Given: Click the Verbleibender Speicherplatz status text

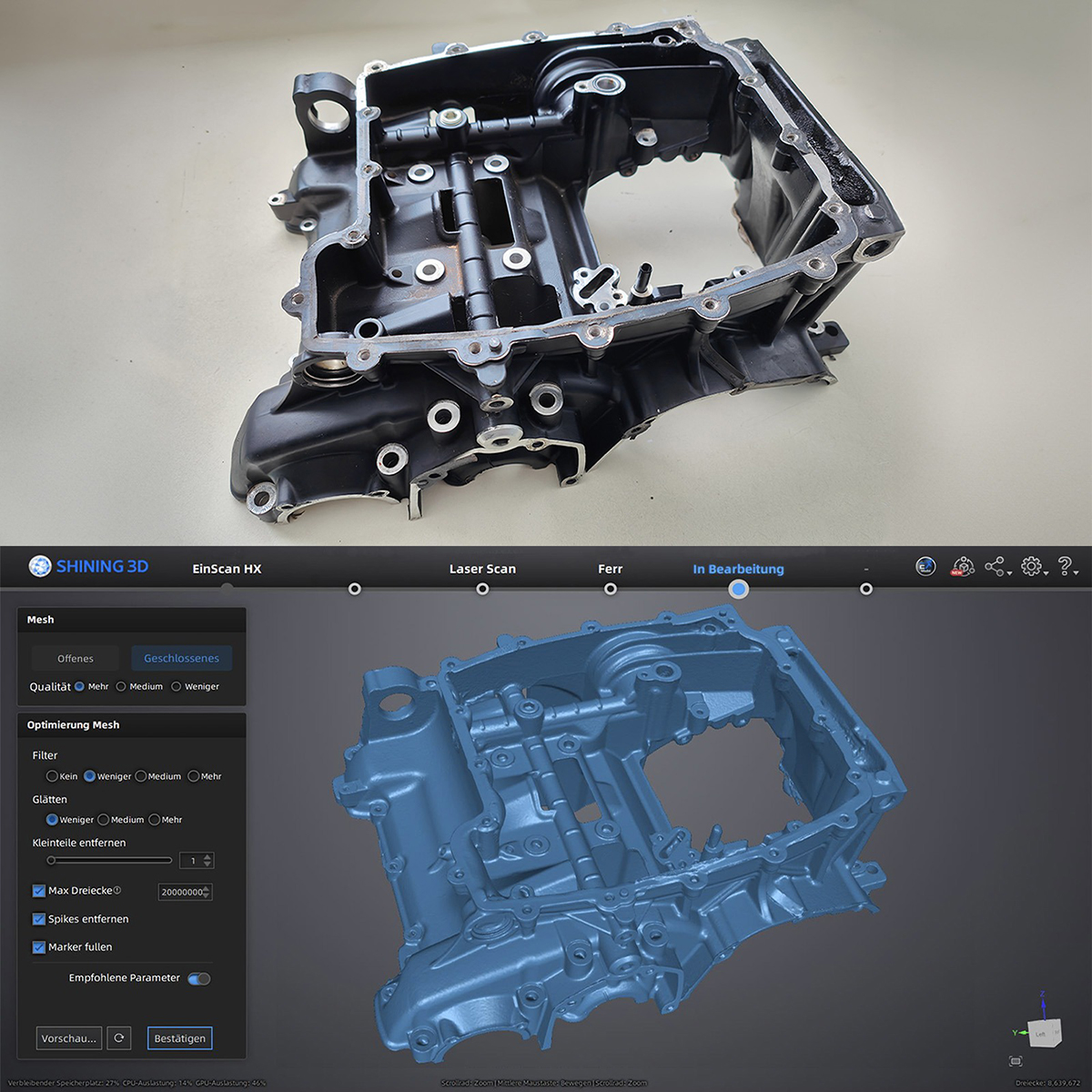Looking at the screenshot, I should tap(63, 1083).
